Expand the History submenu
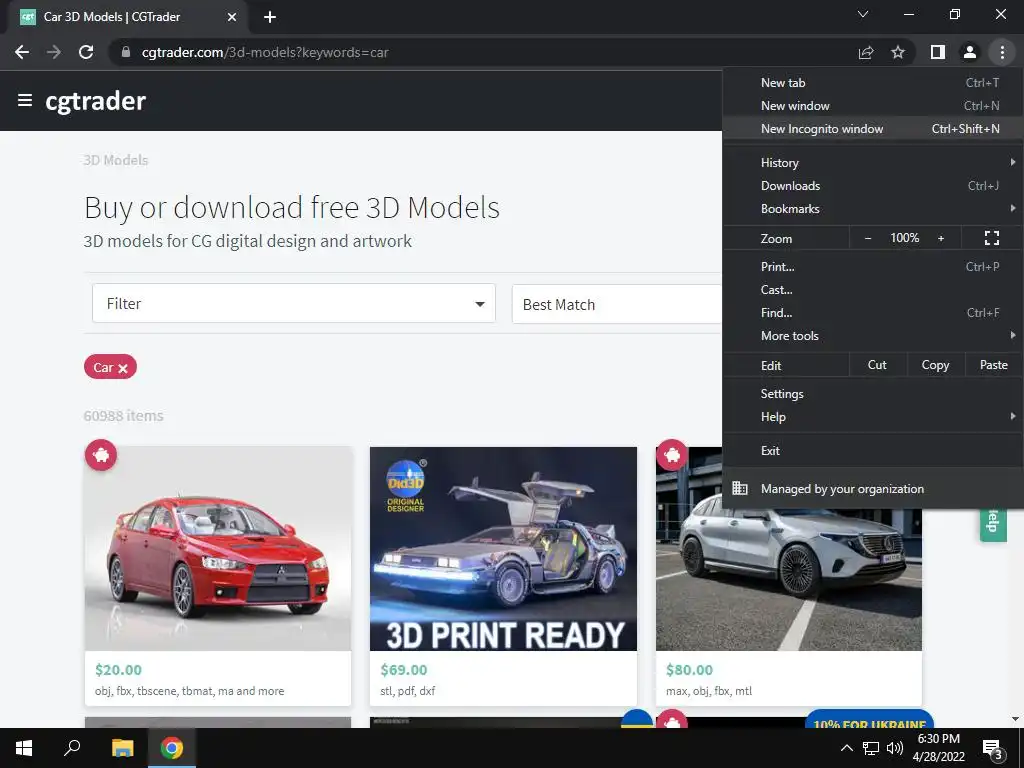Screen dimensions: 1024x768 pos(872,163)
